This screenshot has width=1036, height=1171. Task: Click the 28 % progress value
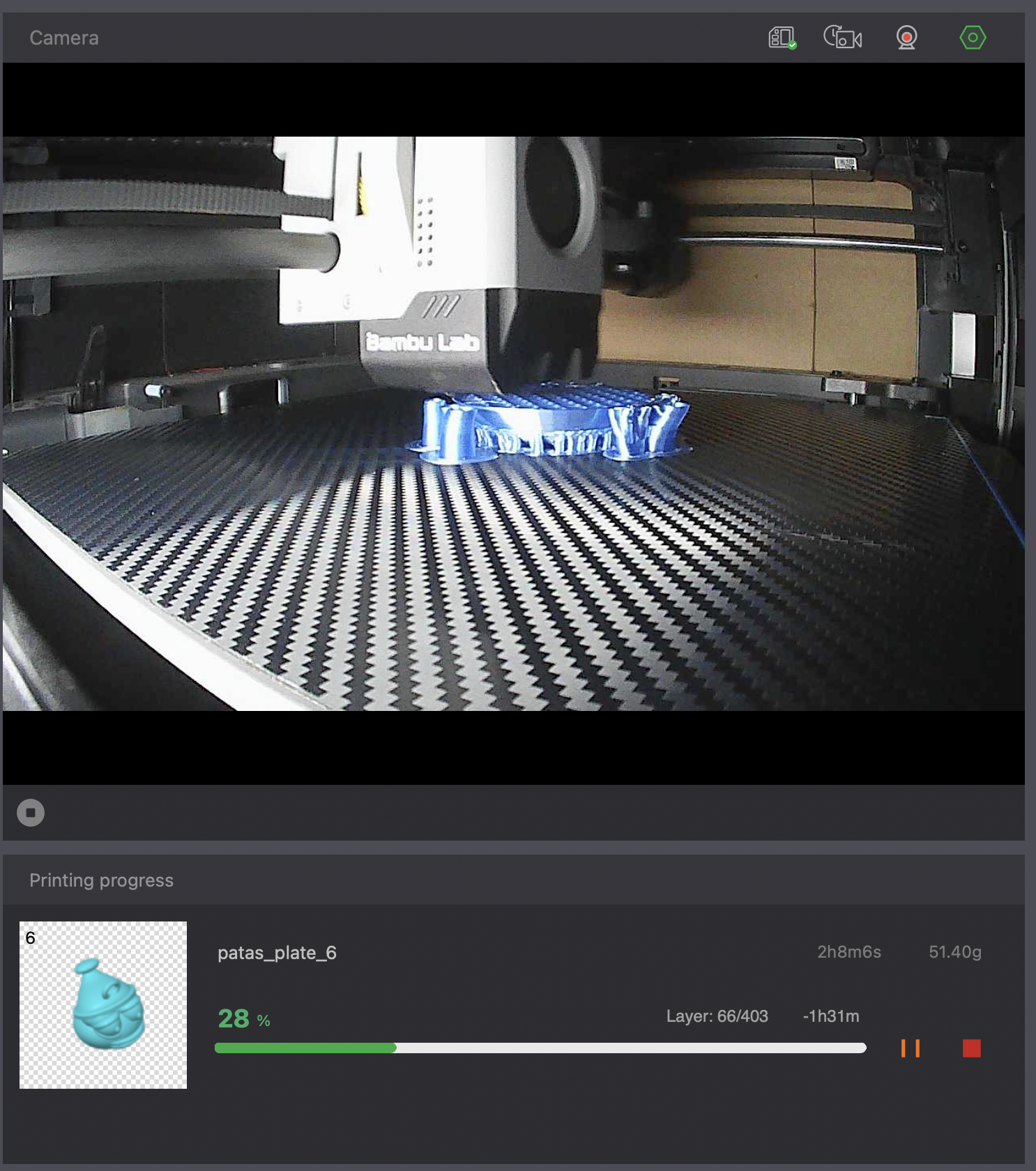pos(244,1018)
